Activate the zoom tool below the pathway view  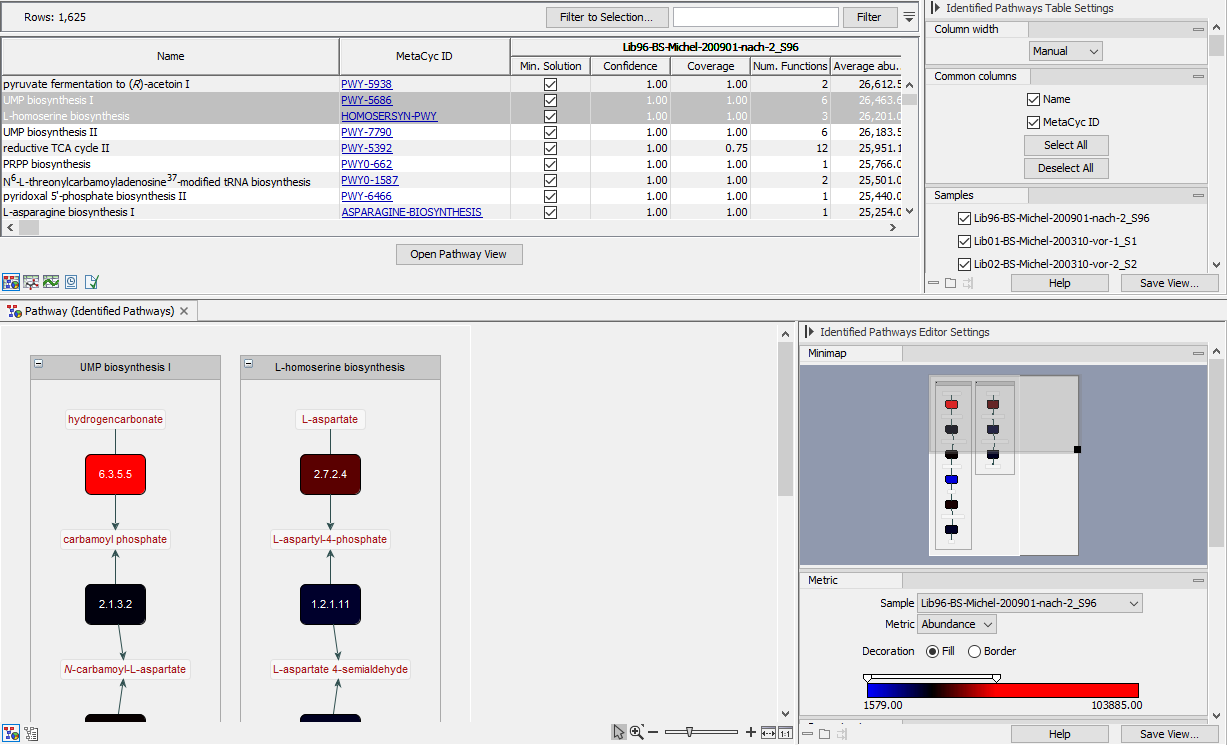tap(636, 732)
